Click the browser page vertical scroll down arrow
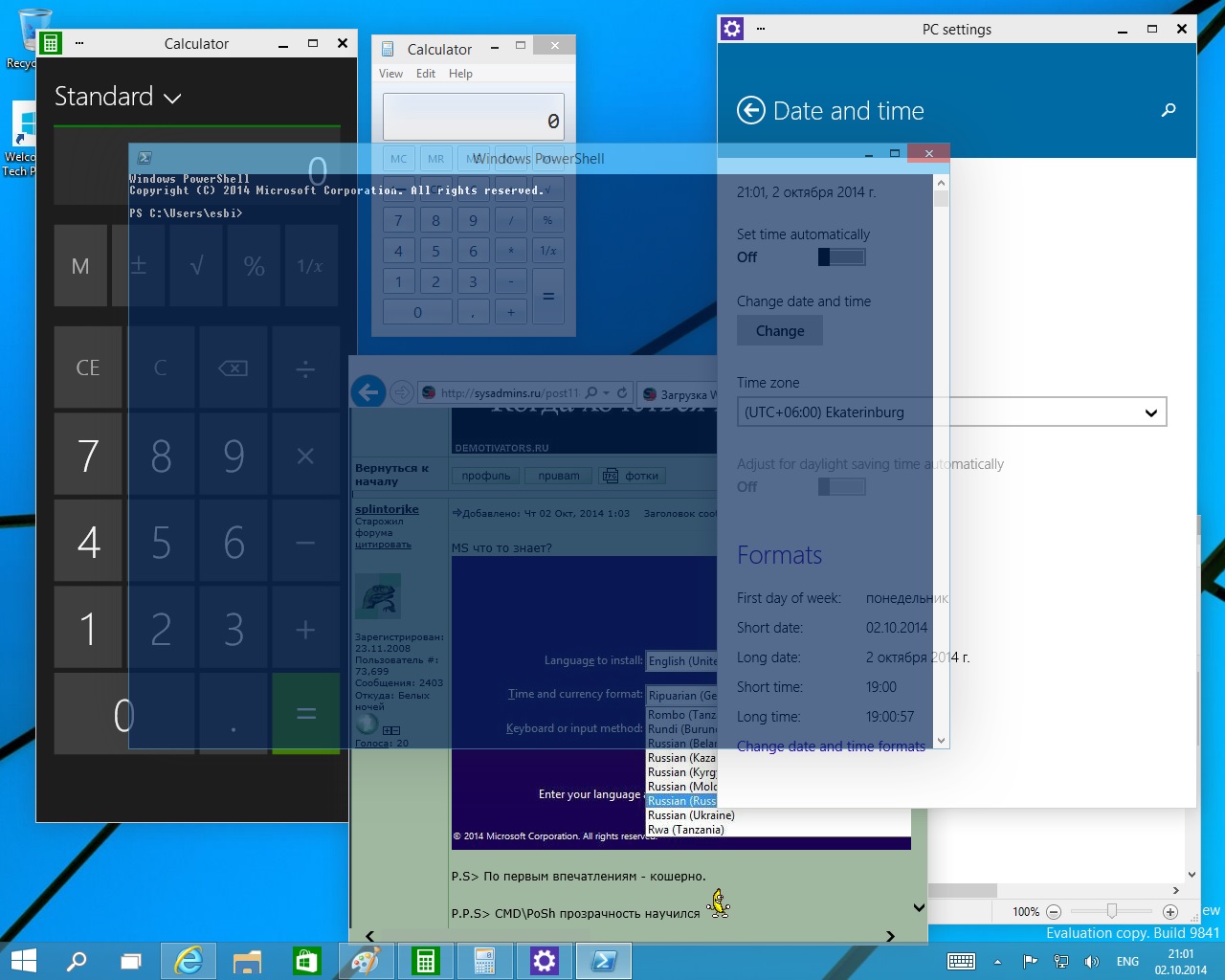This screenshot has width=1225, height=980. 919,908
